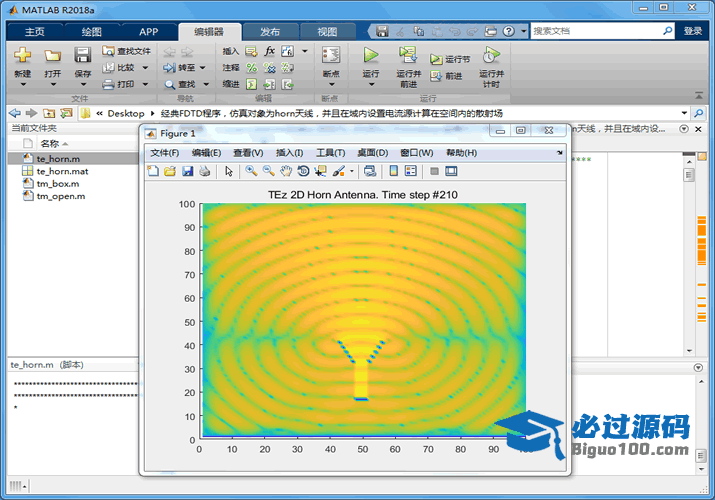715x500 pixels.
Task: Open the dropdown arrow under 运行
Action: pyautogui.click(x=371, y=85)
